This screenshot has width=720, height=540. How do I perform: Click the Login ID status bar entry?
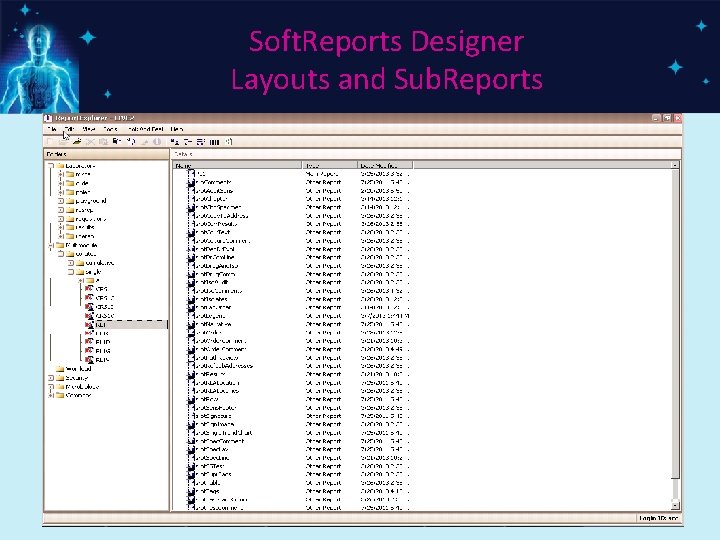point(658,518)
